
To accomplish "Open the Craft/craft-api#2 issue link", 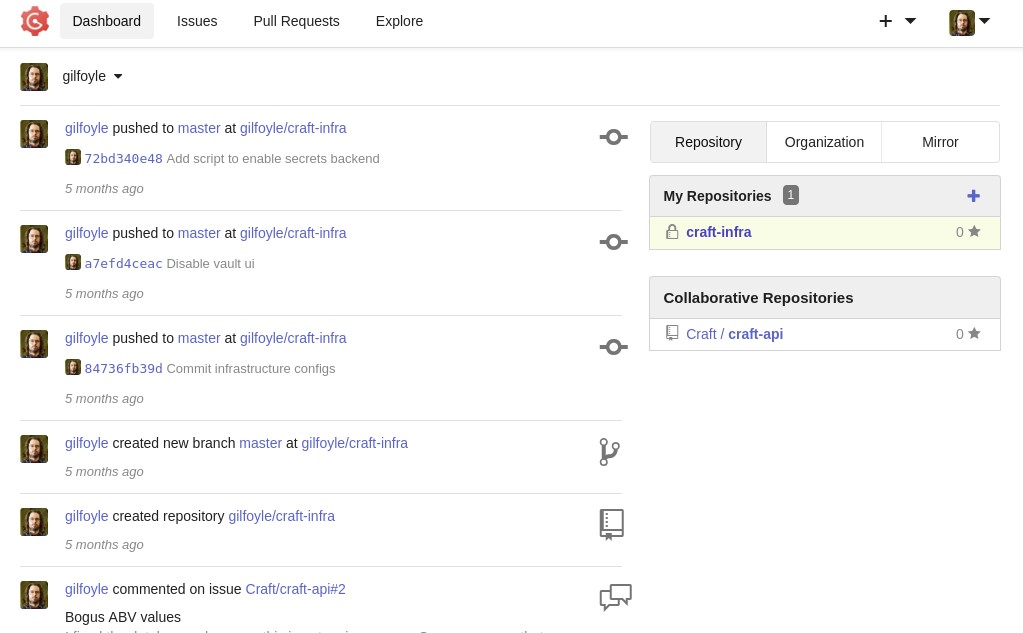I will click(x=295, y=589).
